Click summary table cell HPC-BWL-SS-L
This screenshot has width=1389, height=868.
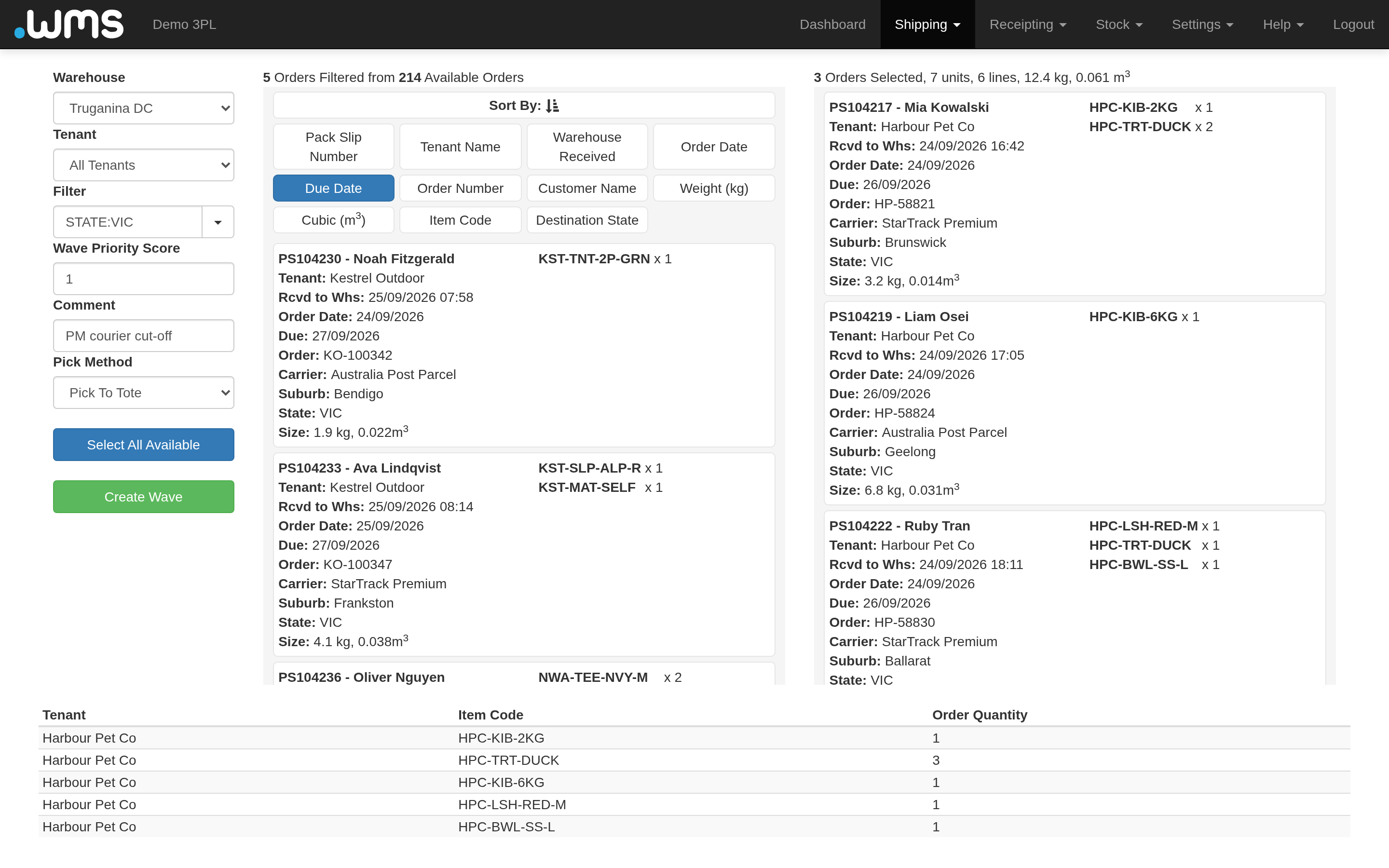pyautogui.click(x=506, y=827)
